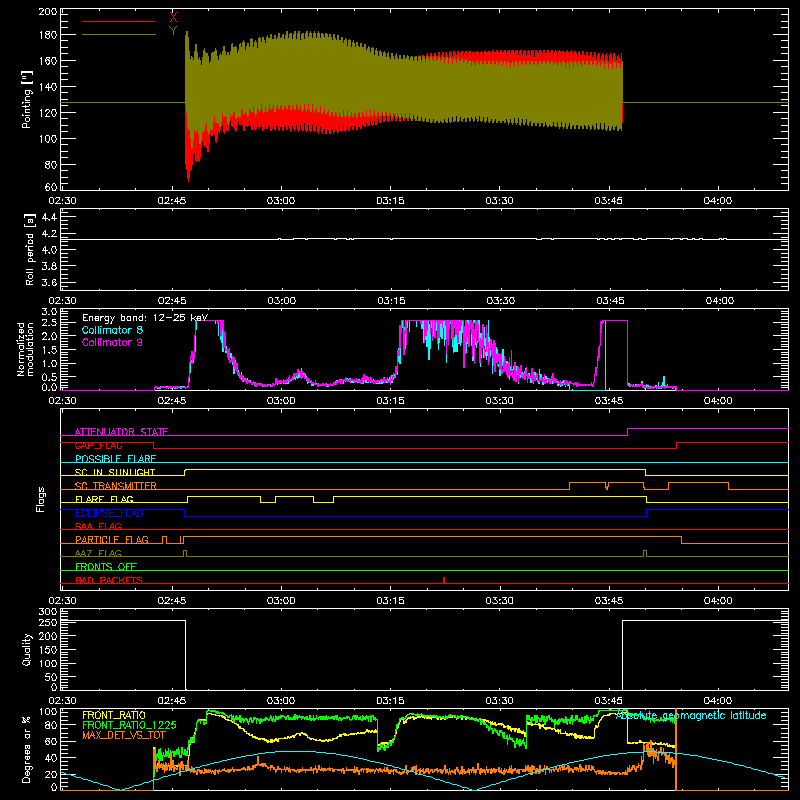
Task: Click the 03:45 tick under modulation plot
Action: point(609,401)
